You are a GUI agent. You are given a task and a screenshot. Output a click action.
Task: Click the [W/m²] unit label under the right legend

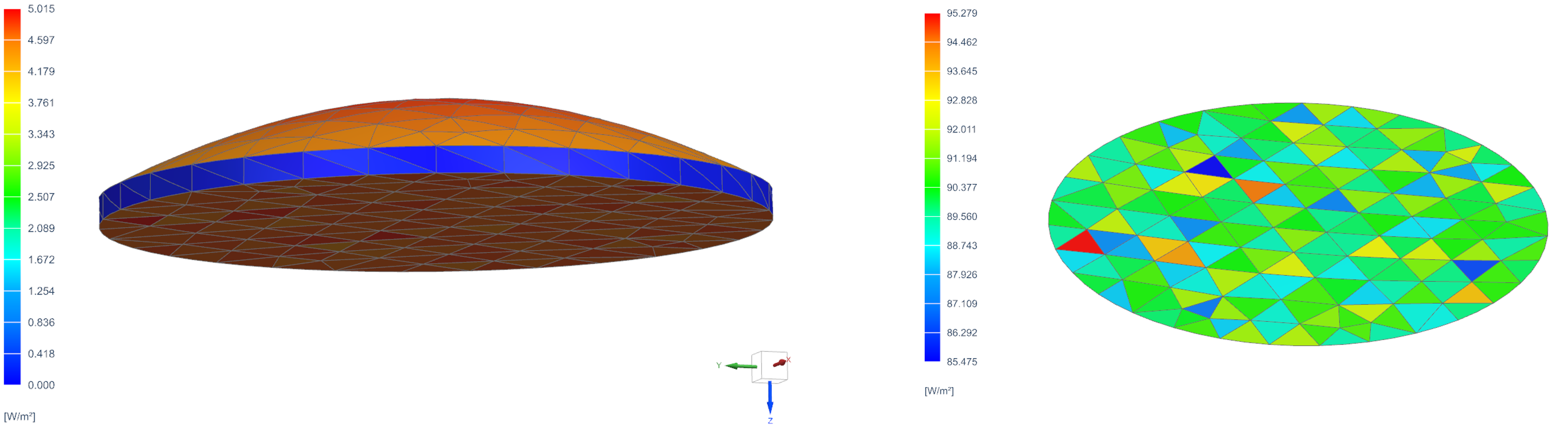pyautogui.click(x=939, y=391)
